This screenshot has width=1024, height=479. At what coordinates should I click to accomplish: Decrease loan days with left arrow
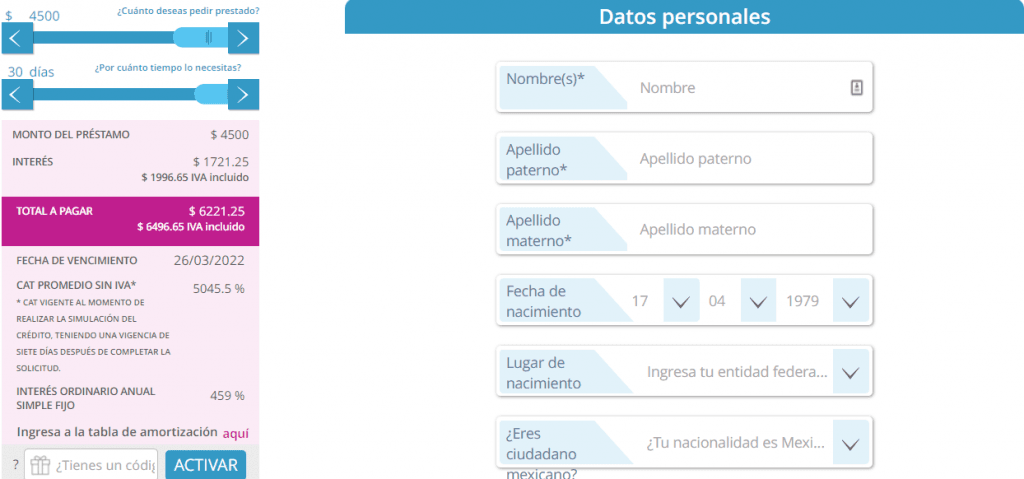(17, 95)
